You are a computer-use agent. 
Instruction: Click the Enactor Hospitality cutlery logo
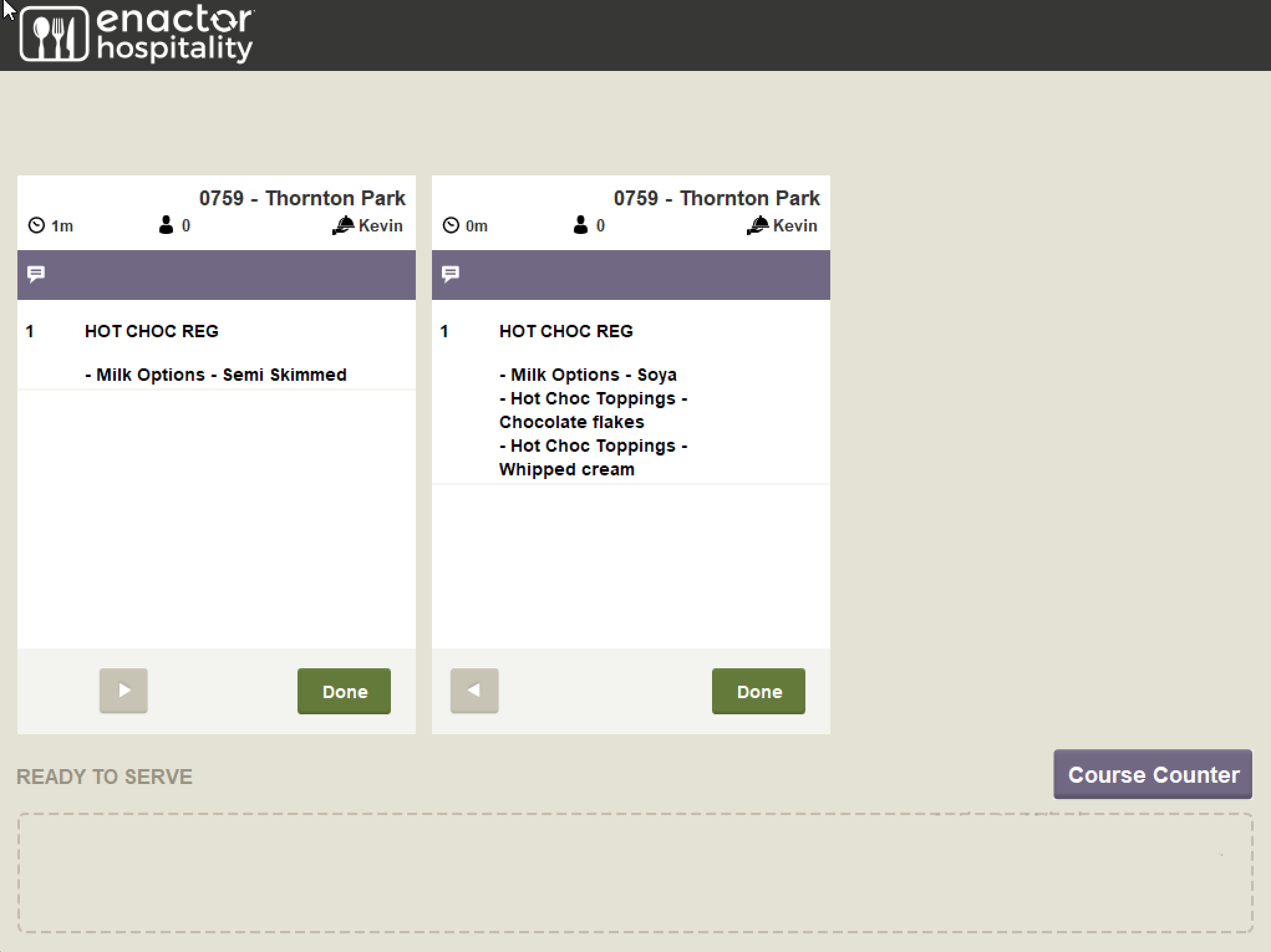click(54, 34)
